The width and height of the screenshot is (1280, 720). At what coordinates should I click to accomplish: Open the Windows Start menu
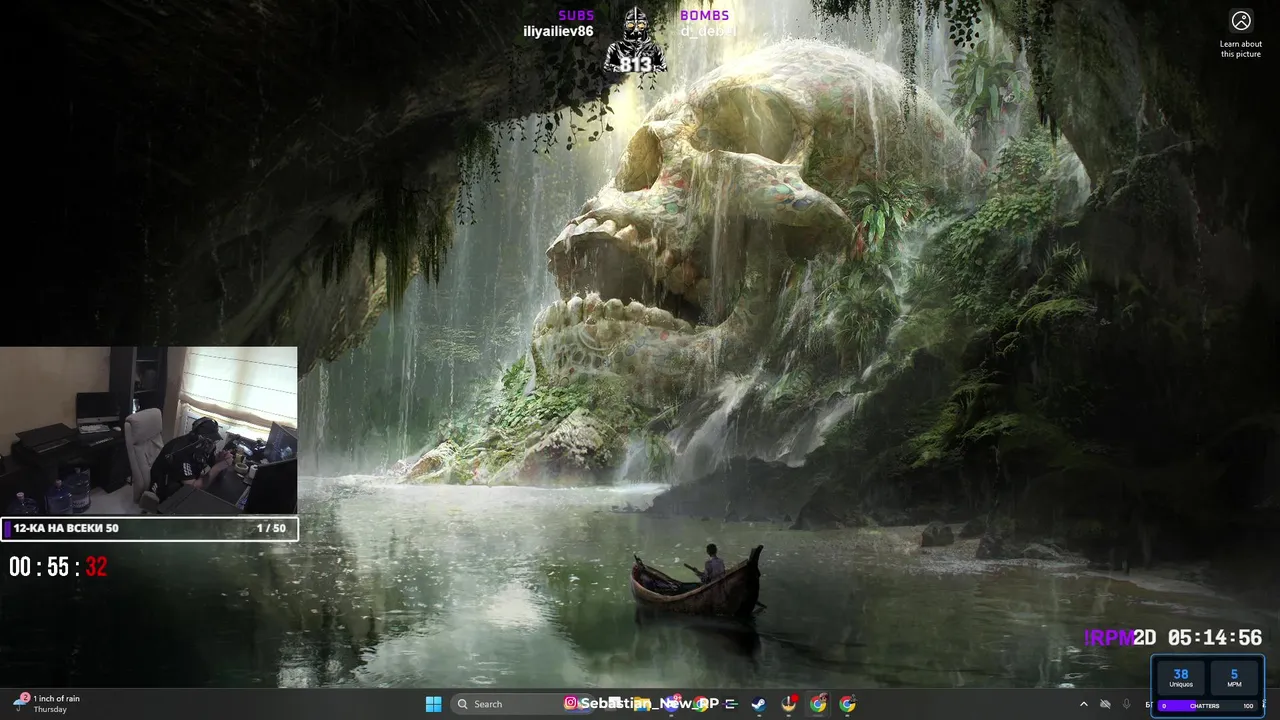433,704
